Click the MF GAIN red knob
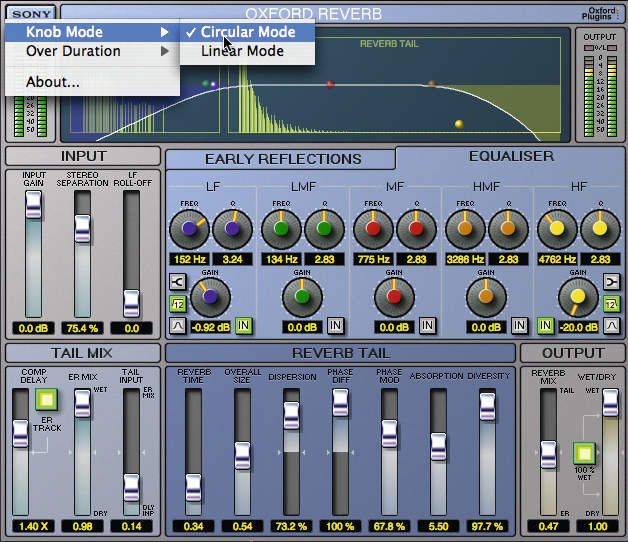The width and height of the screenshot is (628, 542). pyautogui.click(x=395, y=297)
